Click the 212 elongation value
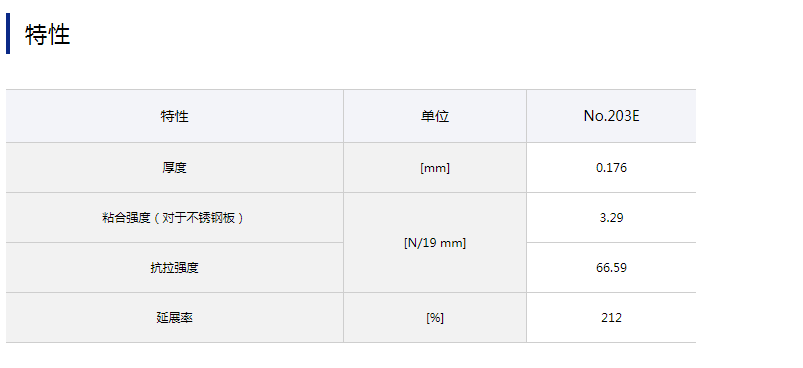The image size is (803, 368). pyautogui.click(x=611, y=318)
